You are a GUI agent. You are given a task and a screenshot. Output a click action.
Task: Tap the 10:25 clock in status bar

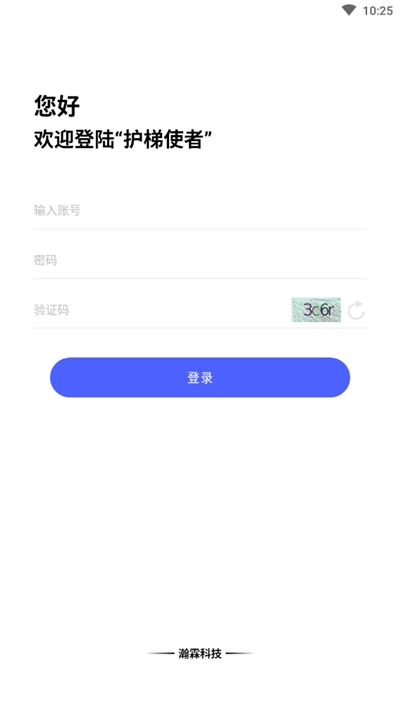378,10
